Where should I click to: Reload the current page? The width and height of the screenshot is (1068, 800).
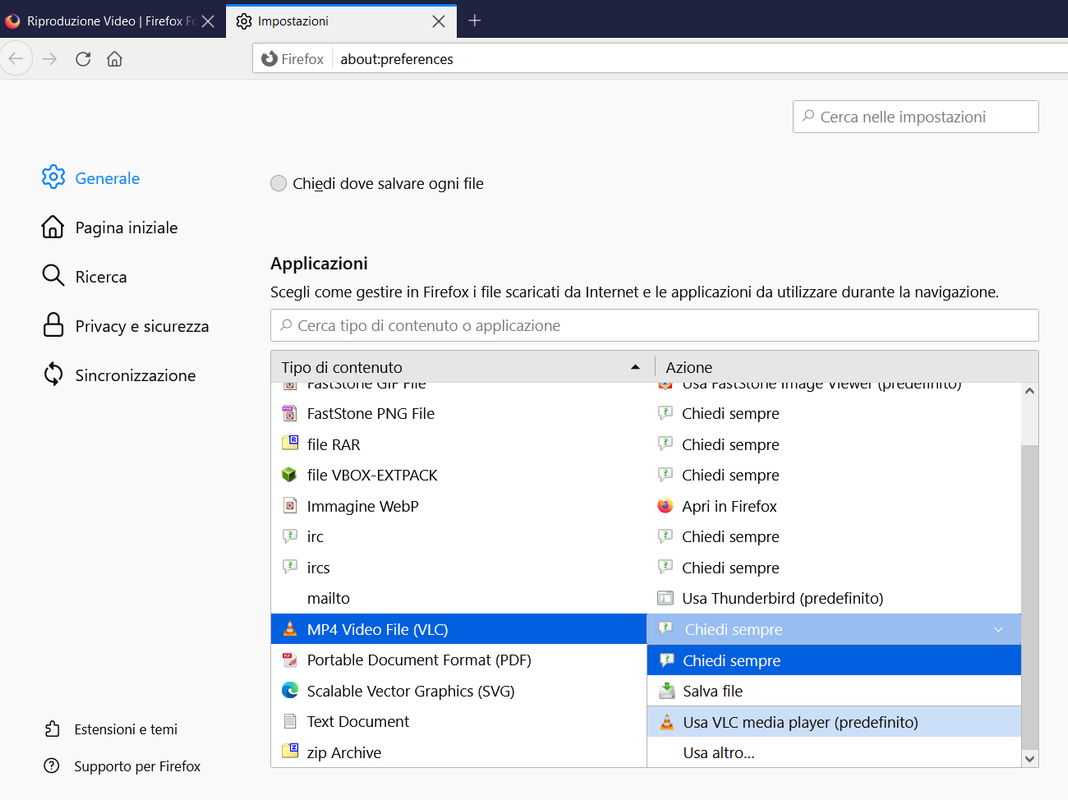point(83,59)
